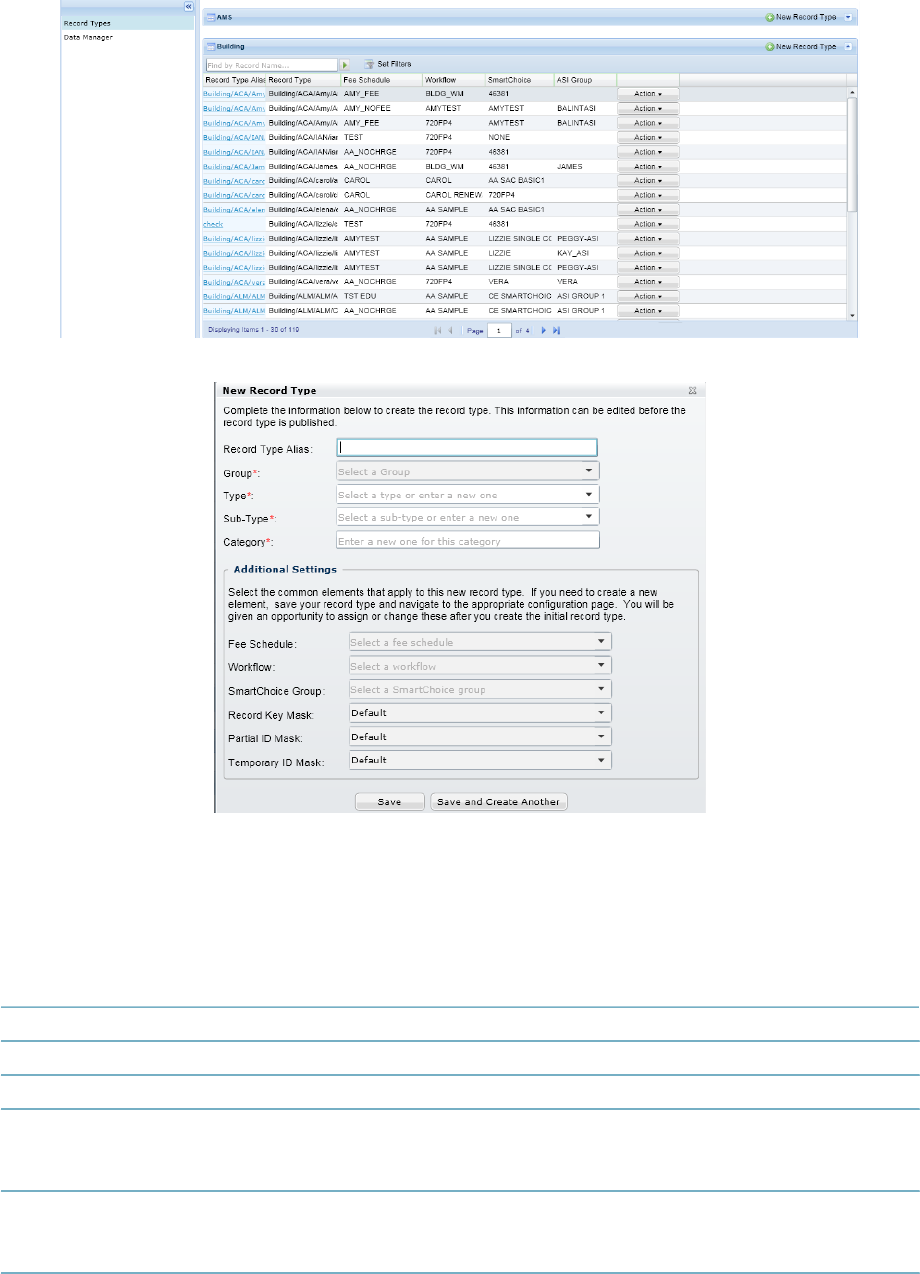Click the page number field
920x1274 pixels.
tap(499, 330)
